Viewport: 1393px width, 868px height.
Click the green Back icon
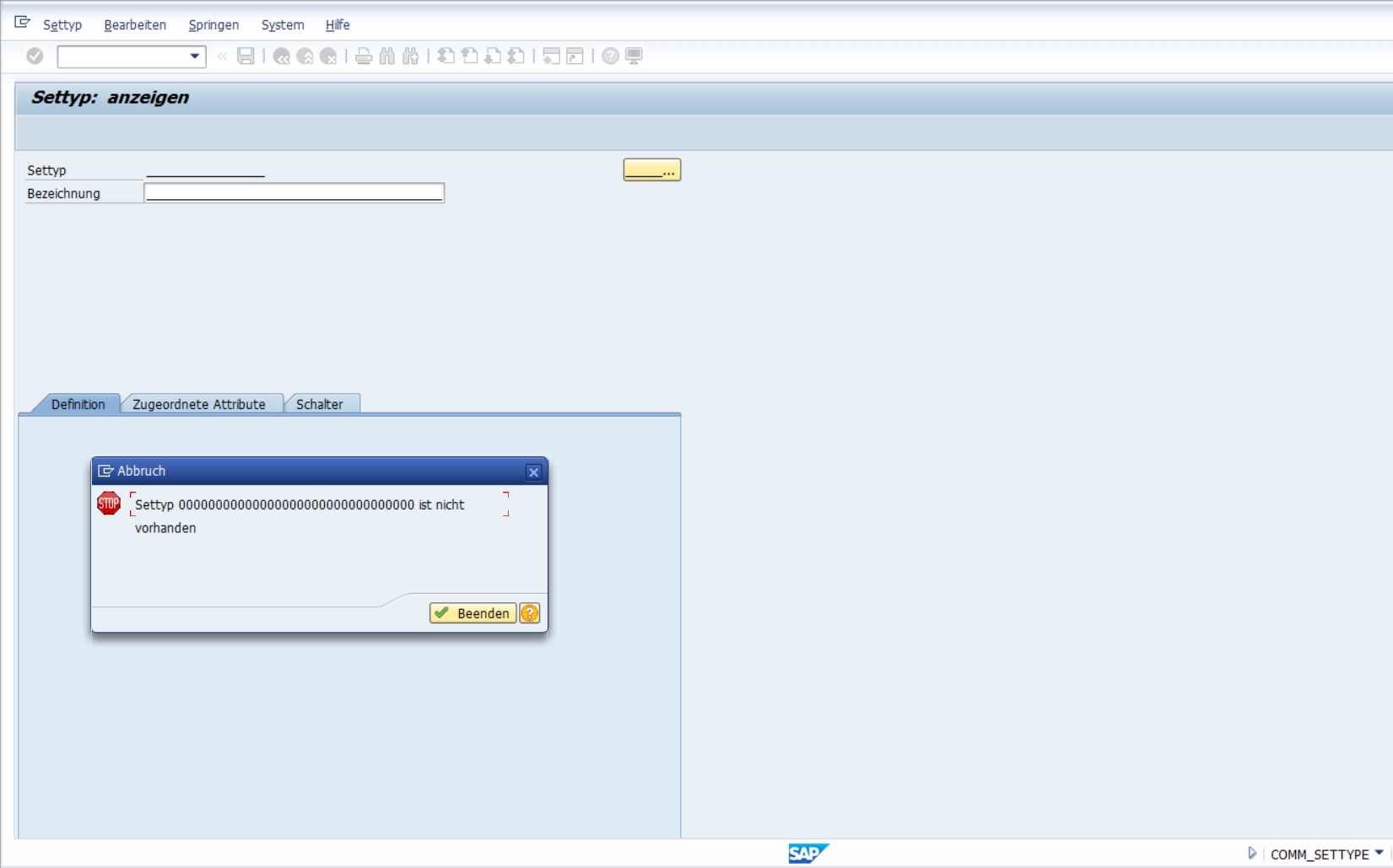pyautogui.click(x=282, y=57)
